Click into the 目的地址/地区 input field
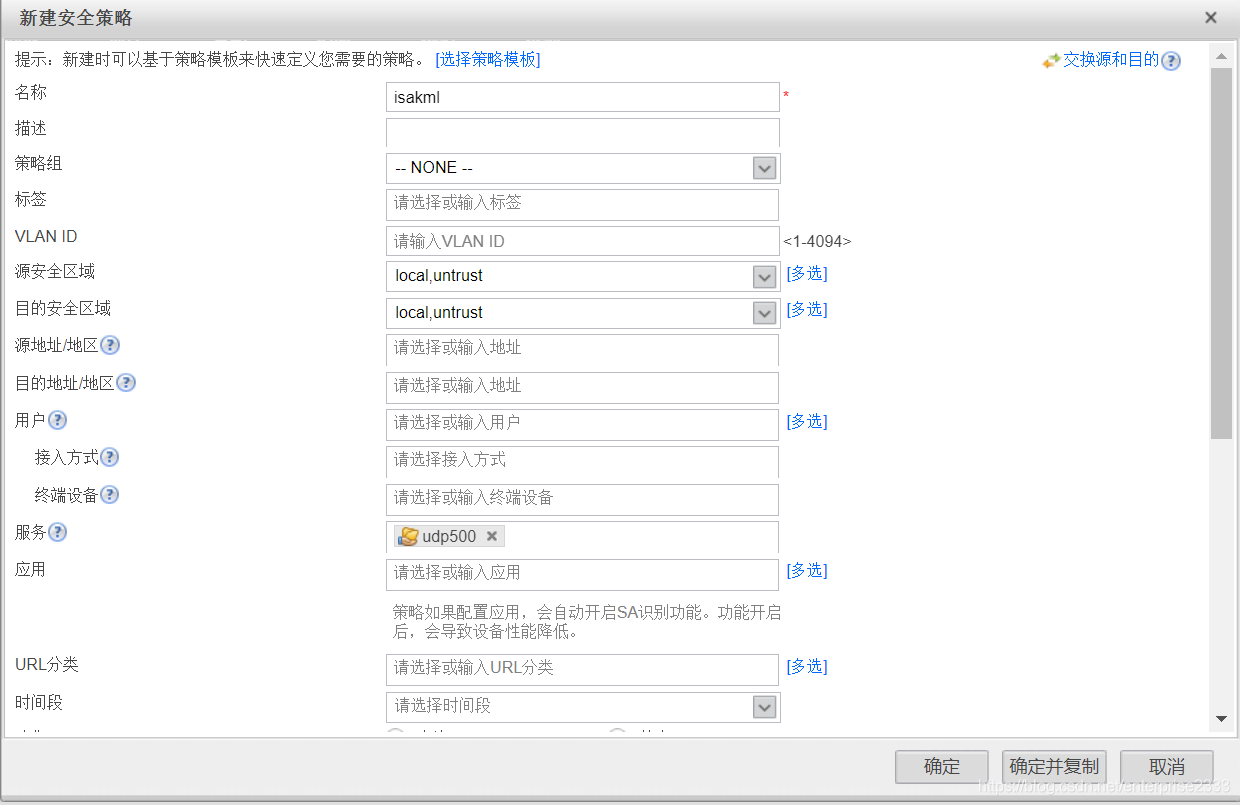 [583, 388]
